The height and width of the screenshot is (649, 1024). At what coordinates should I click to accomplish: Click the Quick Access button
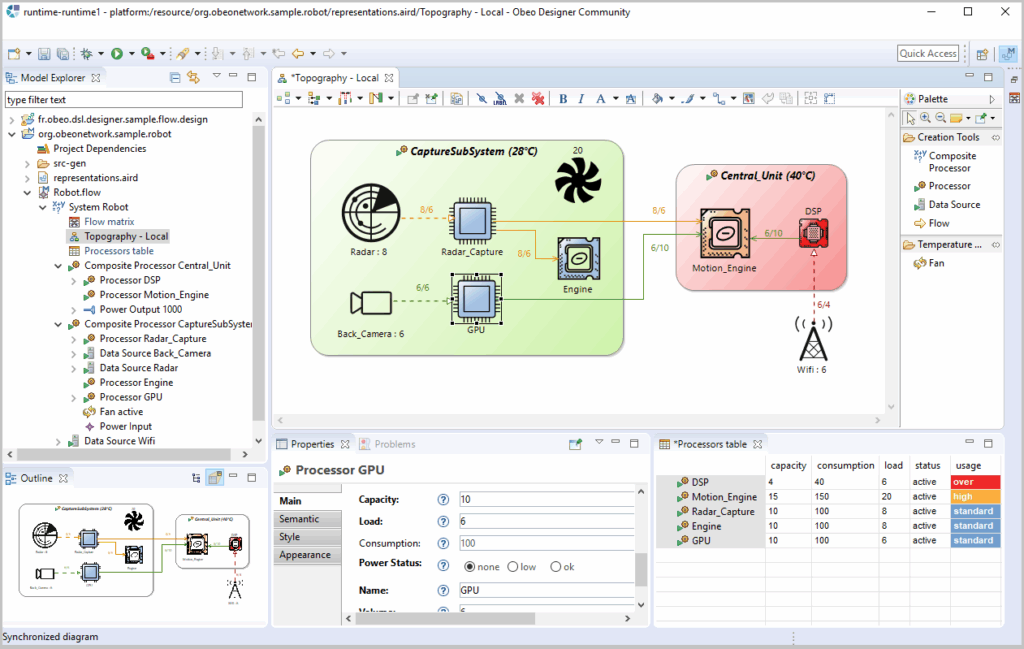point(927,54)
